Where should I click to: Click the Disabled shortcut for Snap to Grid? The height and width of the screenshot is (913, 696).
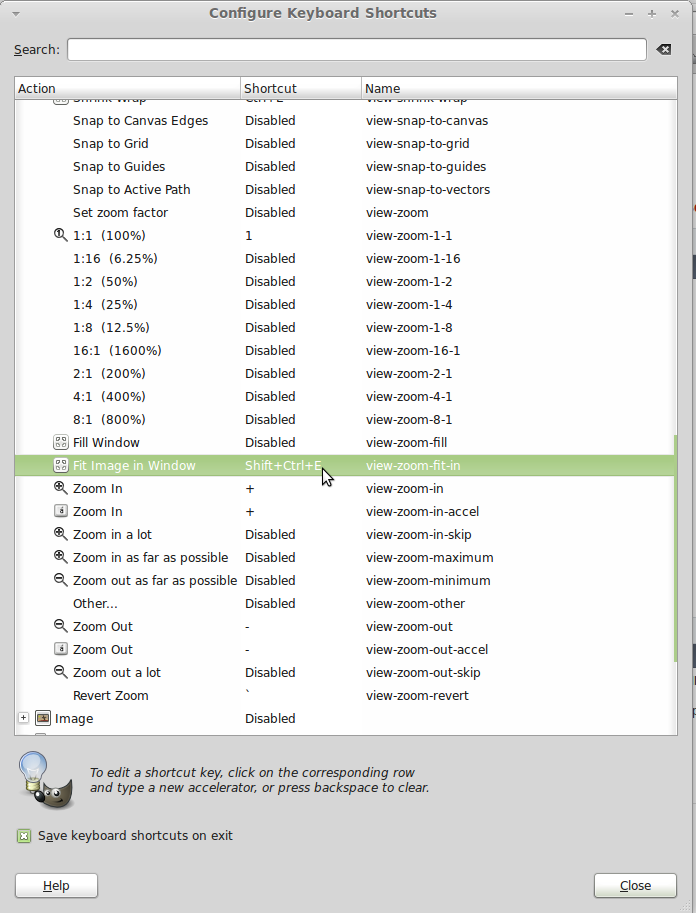click(270, 143)
